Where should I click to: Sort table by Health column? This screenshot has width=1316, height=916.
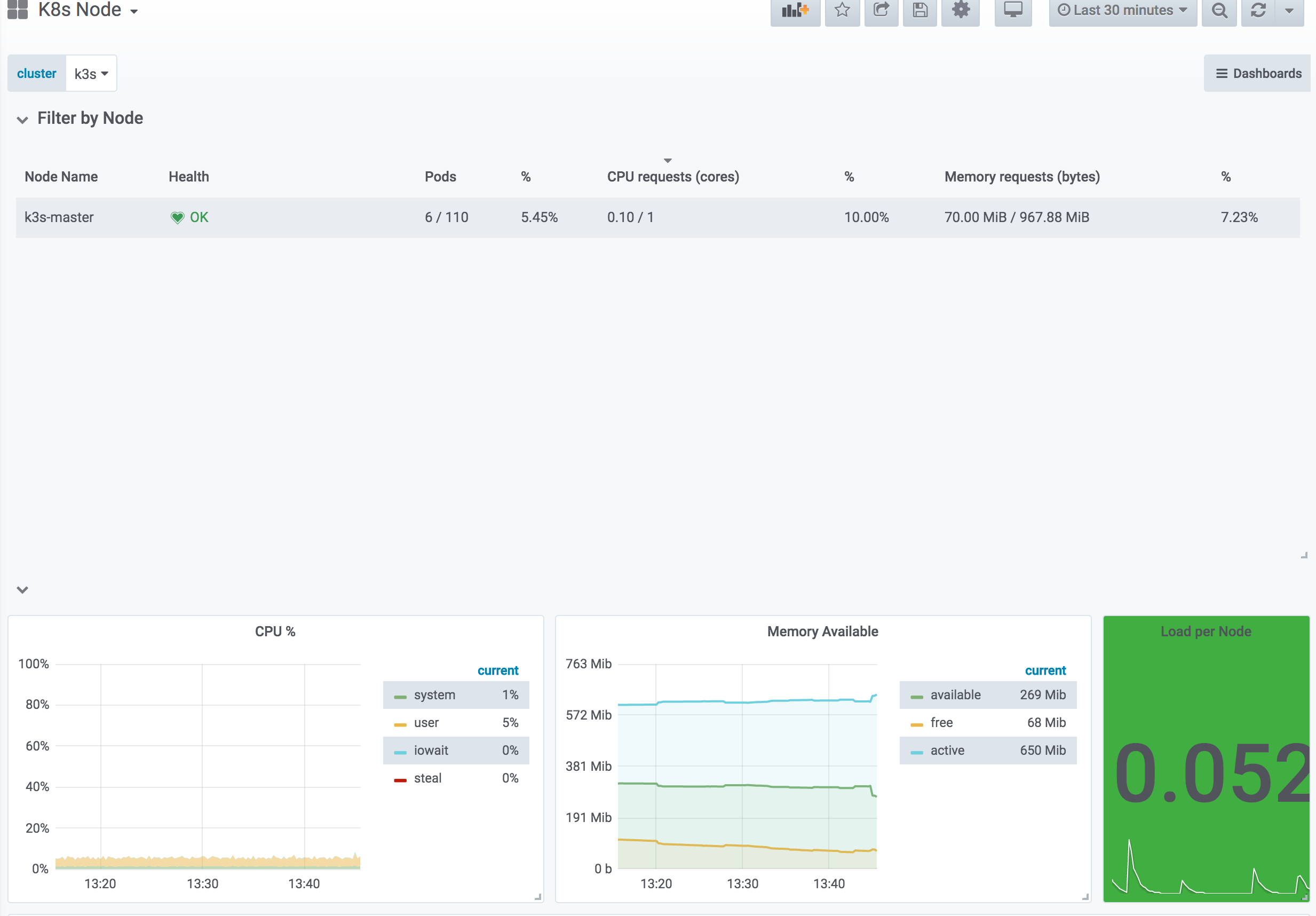[188, 177]
